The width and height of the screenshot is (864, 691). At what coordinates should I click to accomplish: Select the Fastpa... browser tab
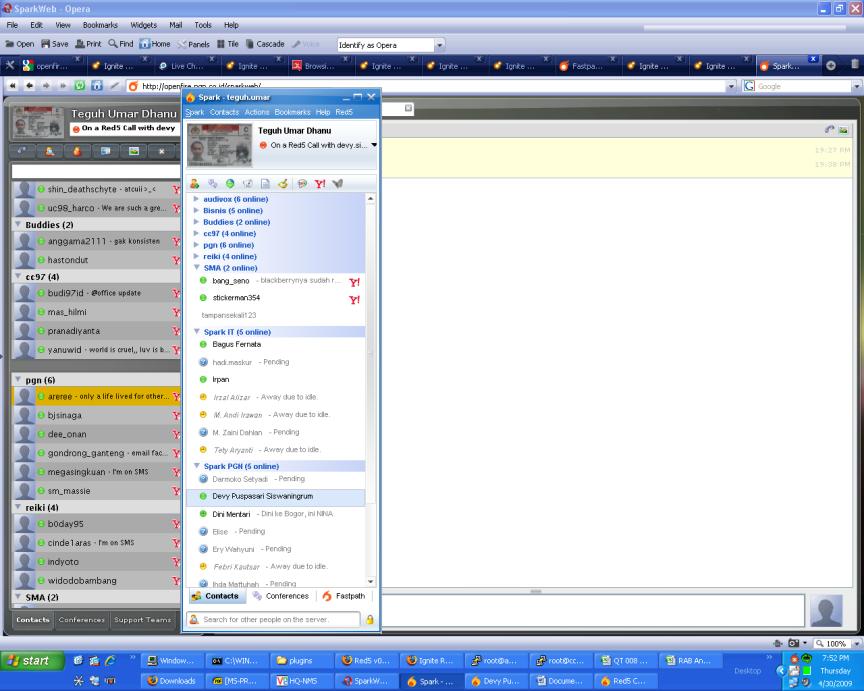[x=587, y=66]
